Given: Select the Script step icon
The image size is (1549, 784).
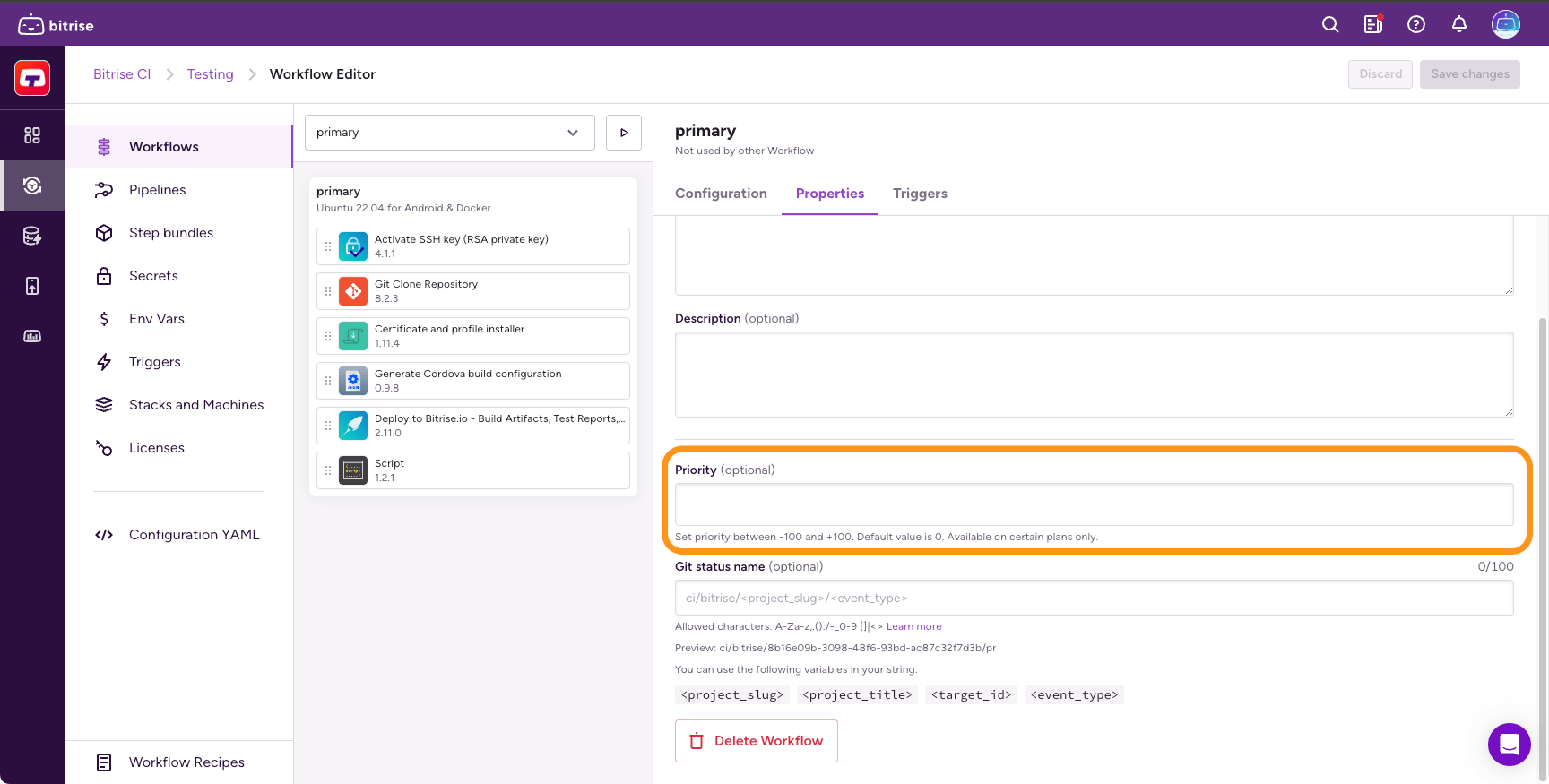Looking at the screenshot, I should pos(353,470).
